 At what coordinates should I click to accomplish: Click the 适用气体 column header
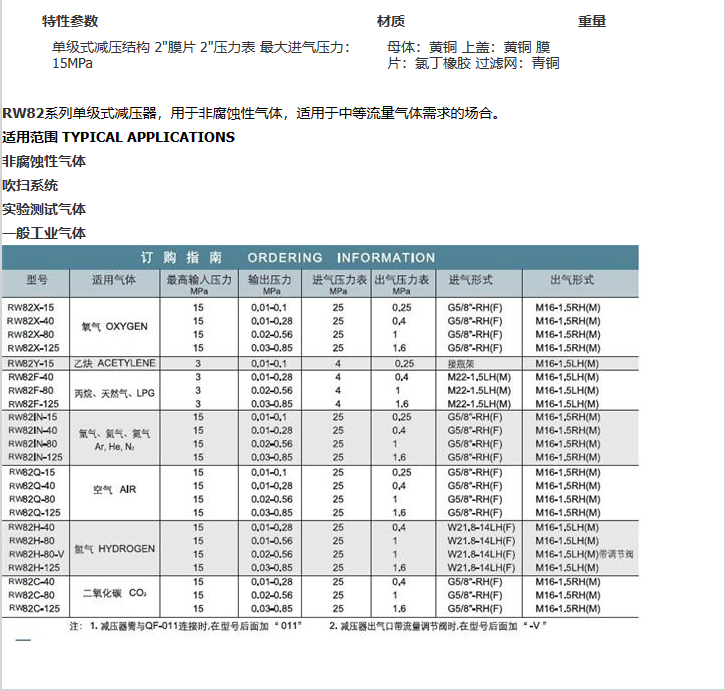click(113, 280)
